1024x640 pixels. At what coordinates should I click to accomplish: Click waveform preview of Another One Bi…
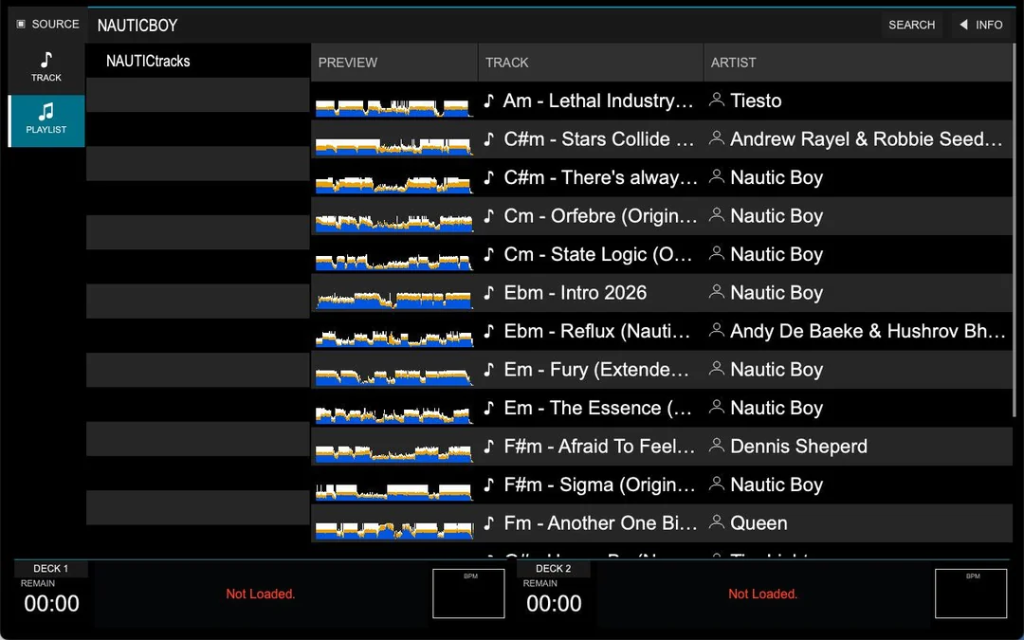tap(394, 530)
